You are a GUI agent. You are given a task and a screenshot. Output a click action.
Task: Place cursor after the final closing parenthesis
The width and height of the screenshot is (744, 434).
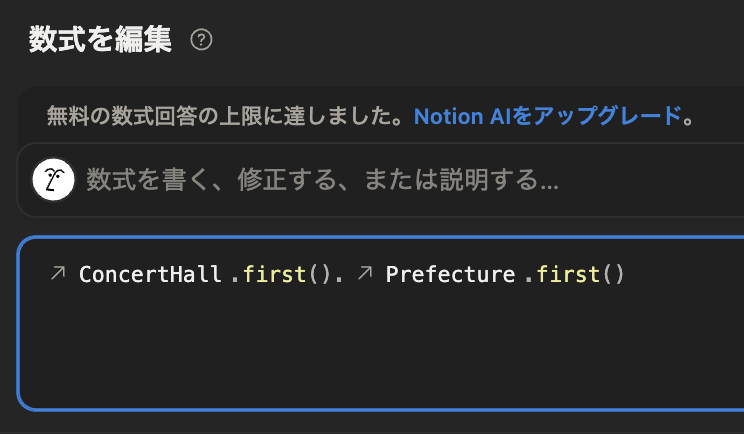625,274
